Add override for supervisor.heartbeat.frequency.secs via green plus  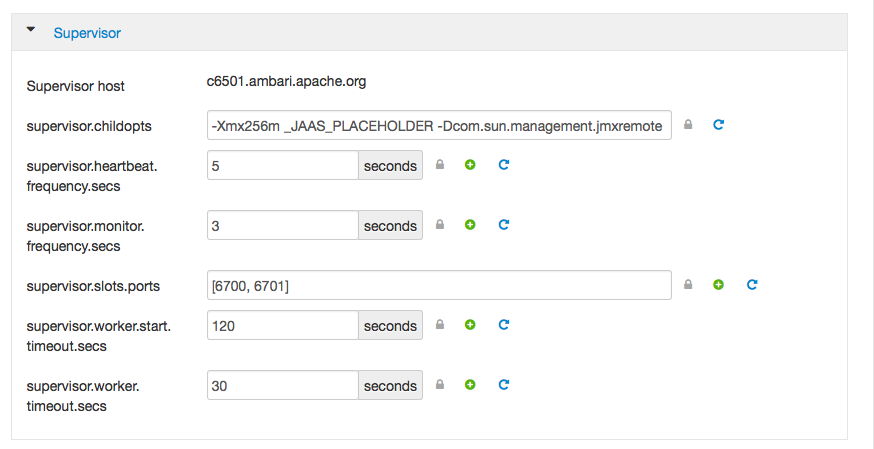[x=470, y=164]
